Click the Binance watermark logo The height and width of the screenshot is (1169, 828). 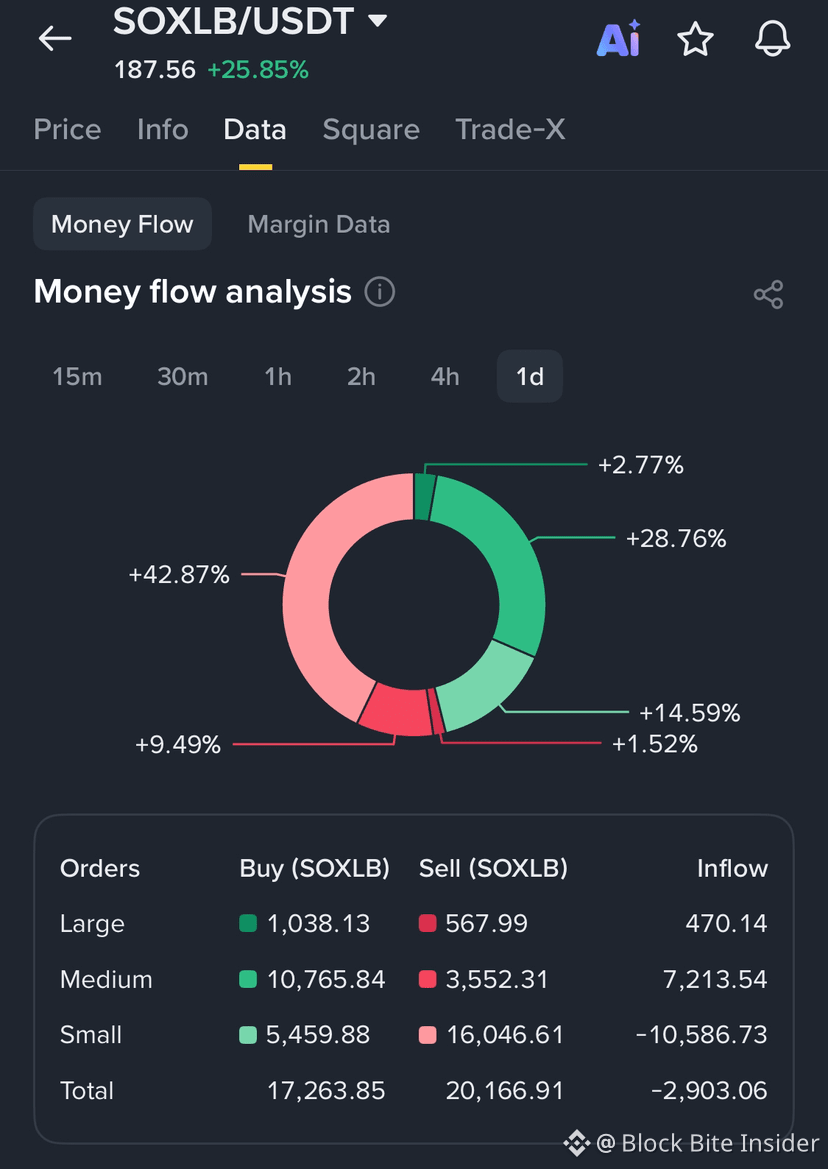point(576,1142)
